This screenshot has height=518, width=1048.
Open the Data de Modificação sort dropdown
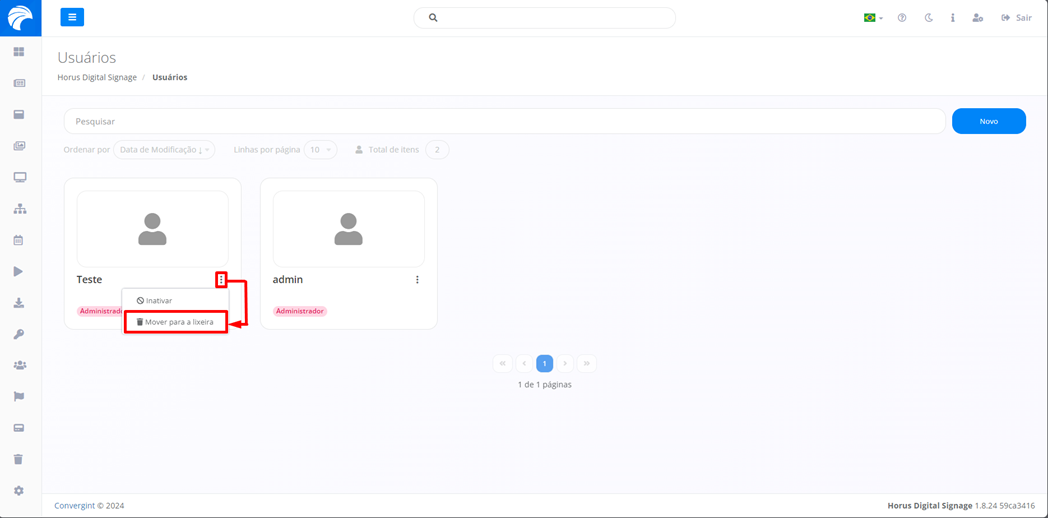(164, 150)
